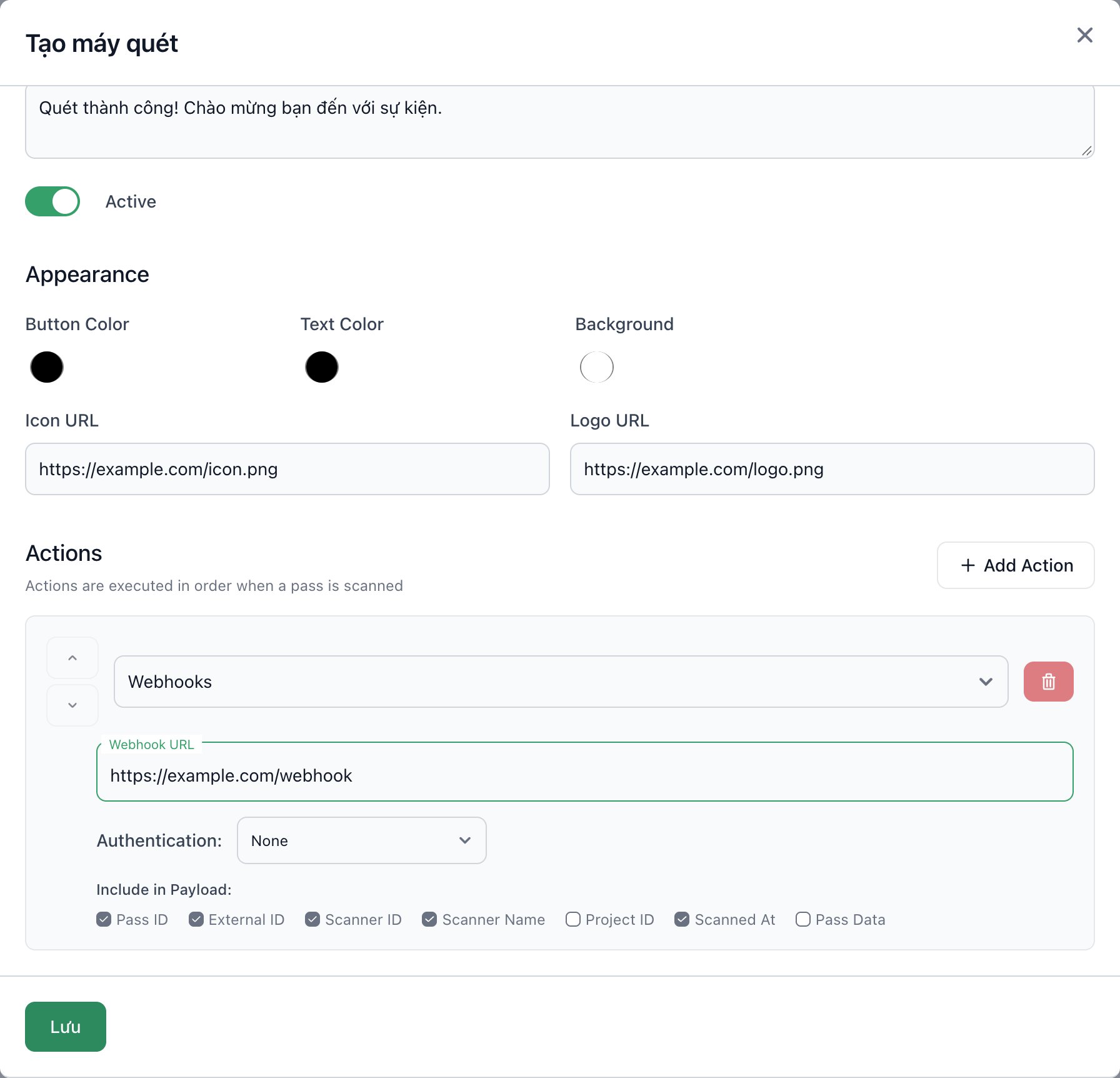The height and width of the screenshot is (1078, 1120).
Task: Delete the Webhooks action with trash icon
Action: tap(1048, 682)
